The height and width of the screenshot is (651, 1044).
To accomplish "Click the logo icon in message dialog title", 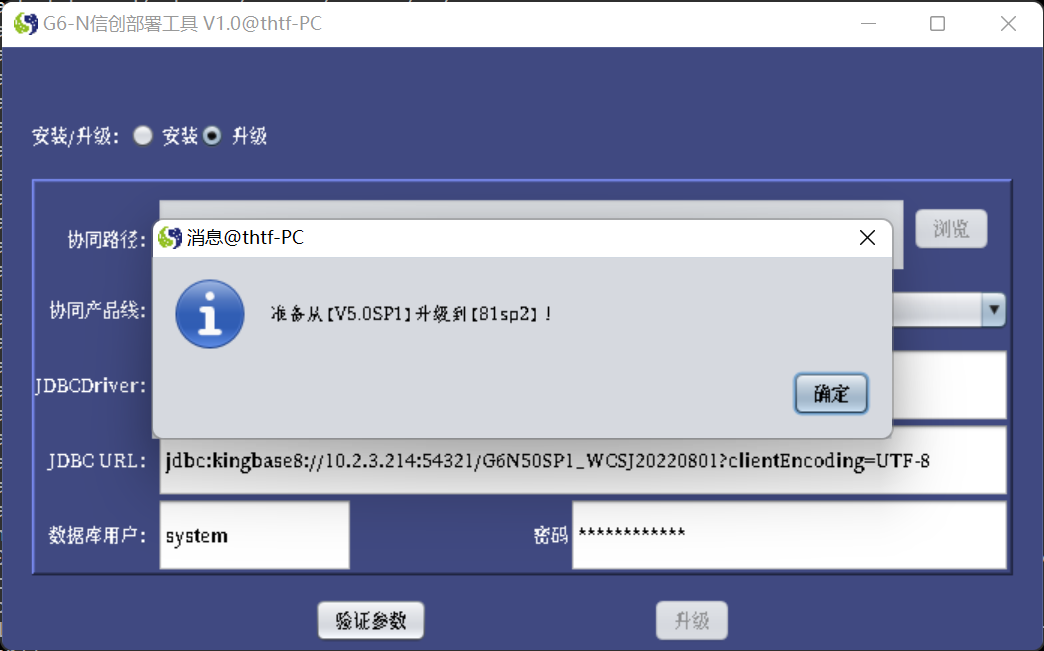I will (x=170, y=238).
